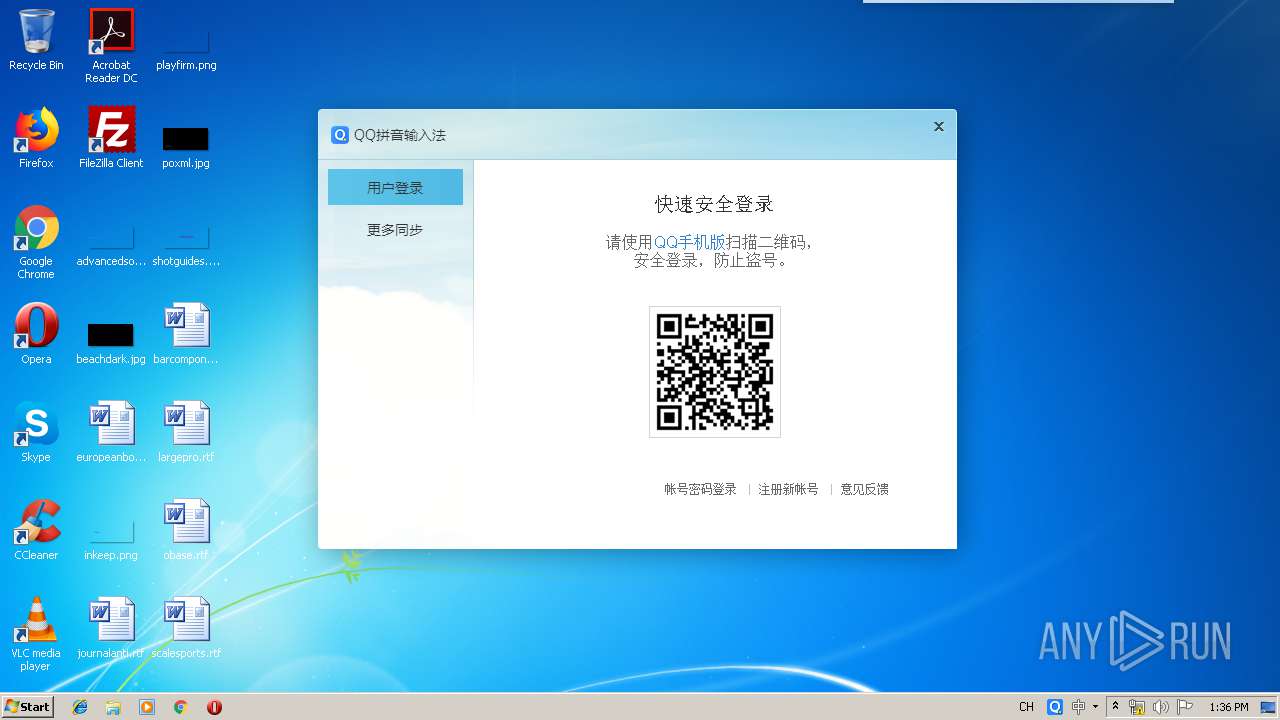Viewport: 1280px width, 720px height.
Task: Select the advancedso... desktop file
Action: coord(111,248)
